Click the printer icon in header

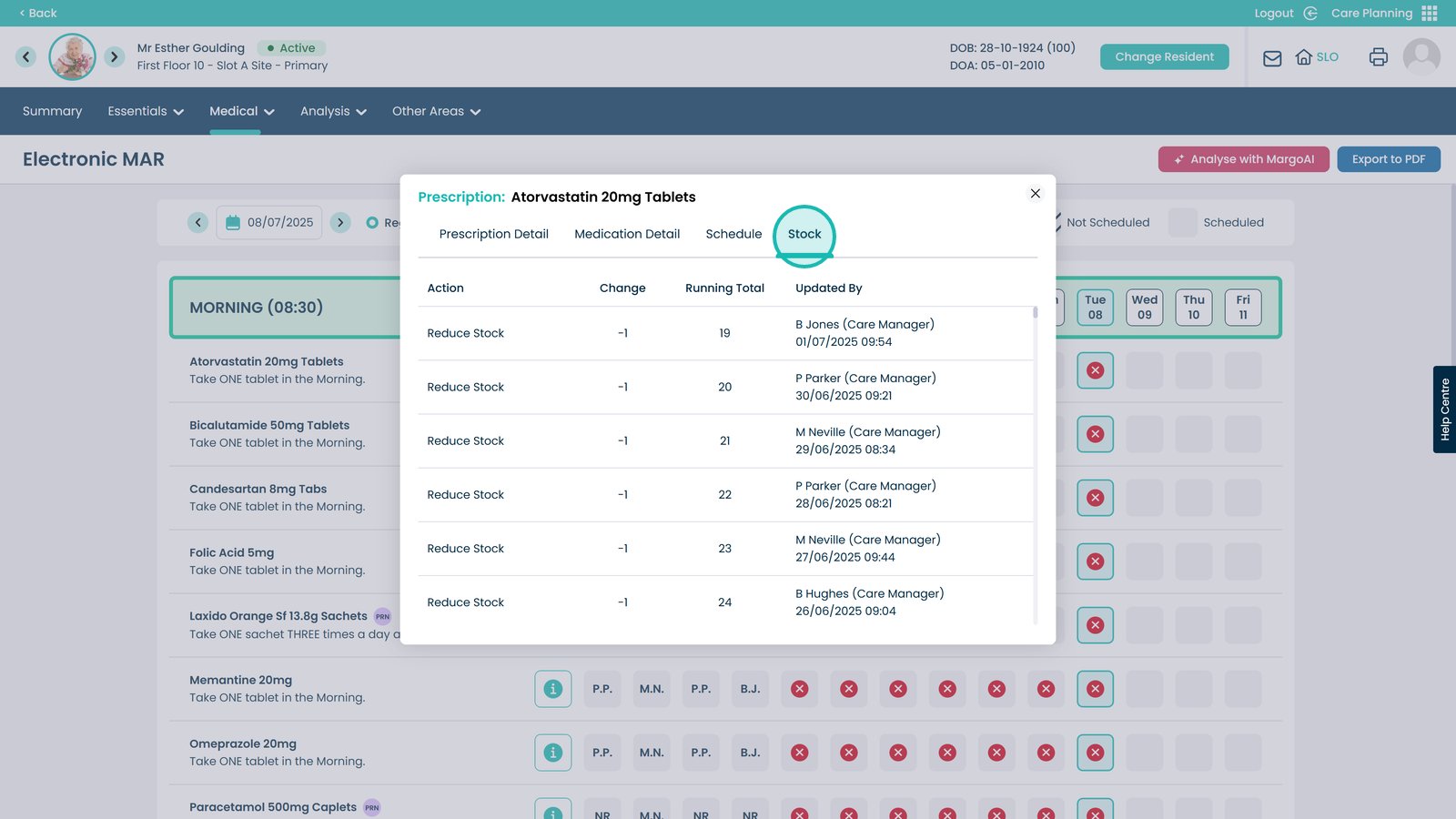1378,57
